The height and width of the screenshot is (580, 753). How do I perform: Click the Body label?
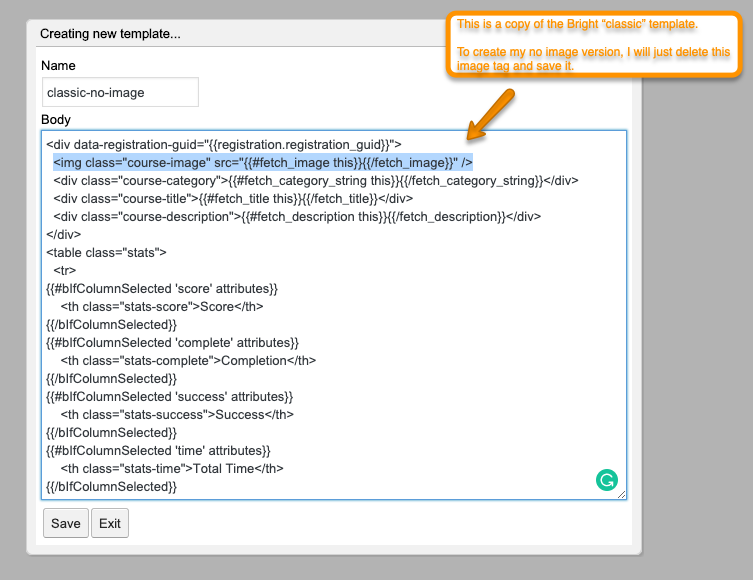point(56,120)
